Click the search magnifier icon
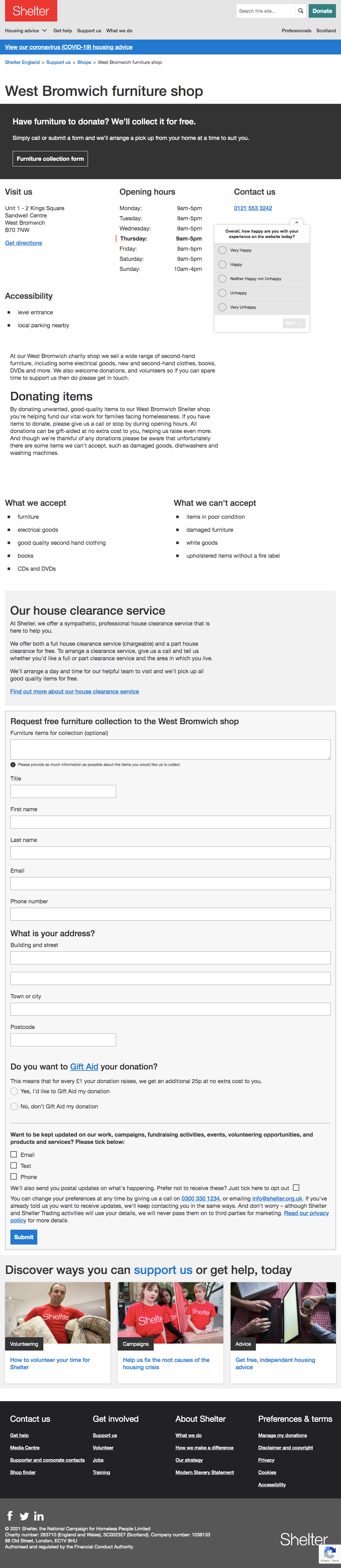Screen dimensions: 341x1568 [300, 11]
